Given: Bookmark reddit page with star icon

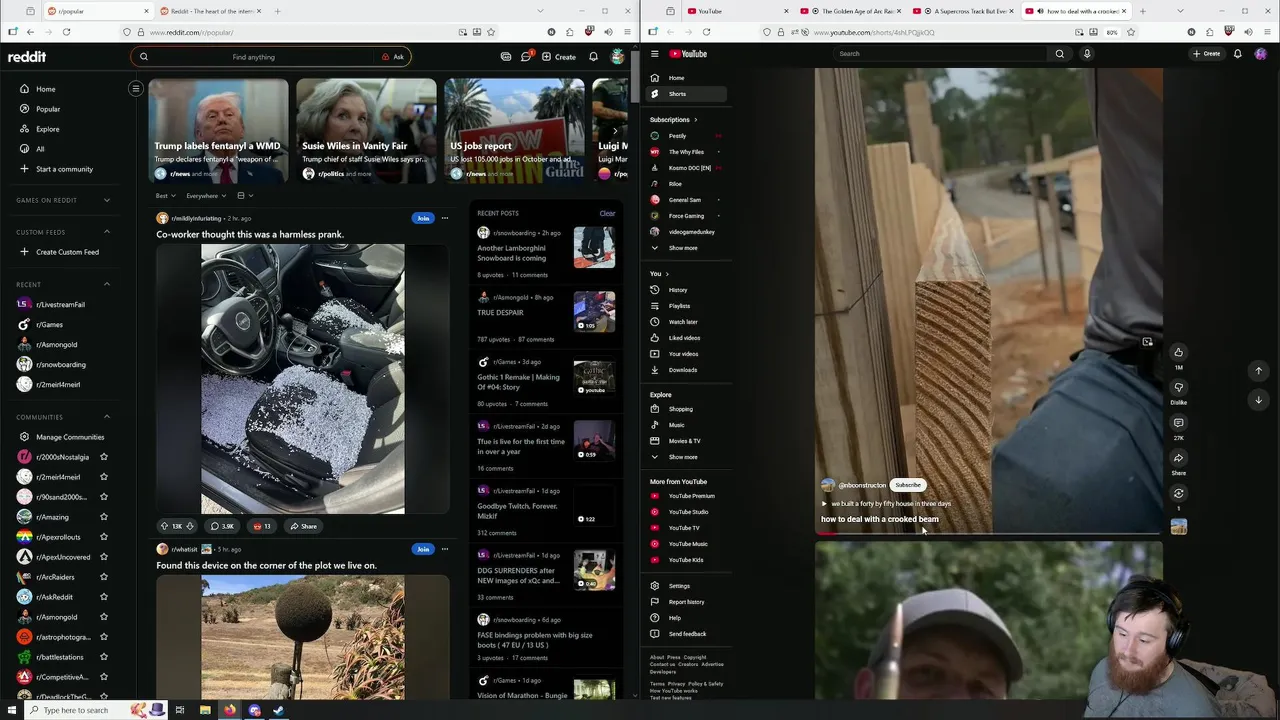Looking at the screenshot, I should (492, 32).
